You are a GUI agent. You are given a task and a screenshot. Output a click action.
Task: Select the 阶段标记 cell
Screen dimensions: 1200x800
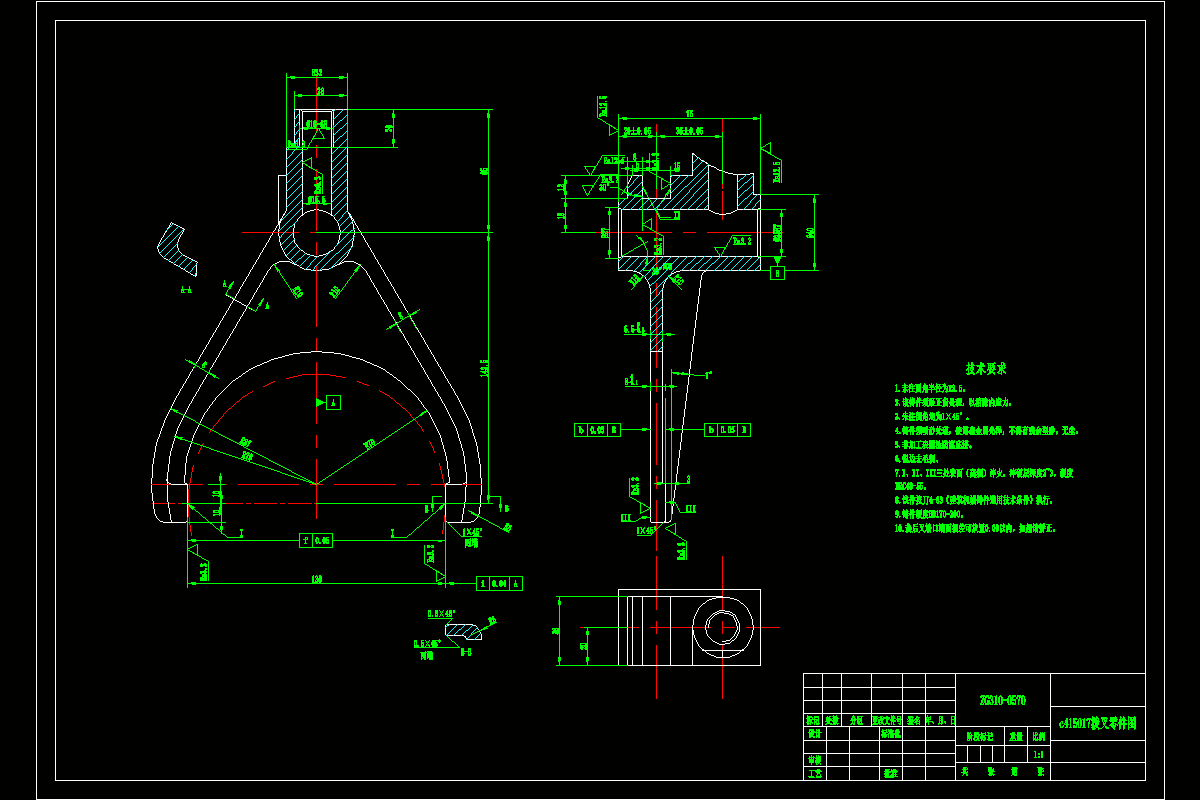point(980,736)
